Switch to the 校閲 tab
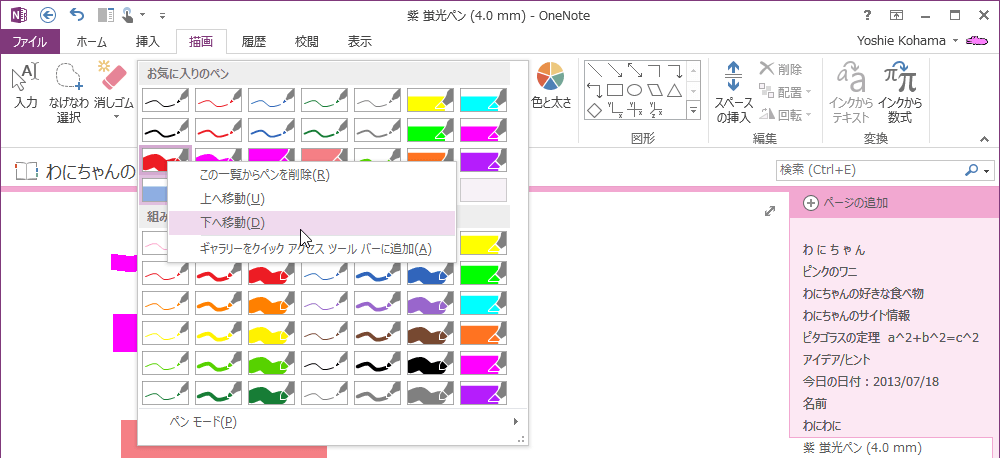 [x=307, y=42]
